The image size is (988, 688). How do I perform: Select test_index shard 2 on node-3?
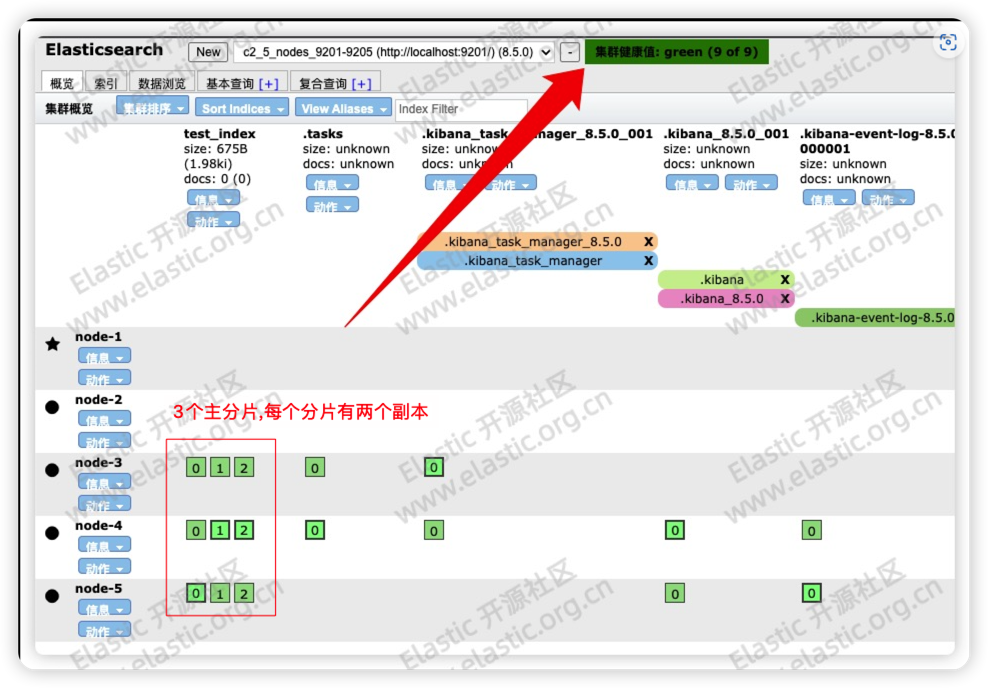[x=244, y=467]
